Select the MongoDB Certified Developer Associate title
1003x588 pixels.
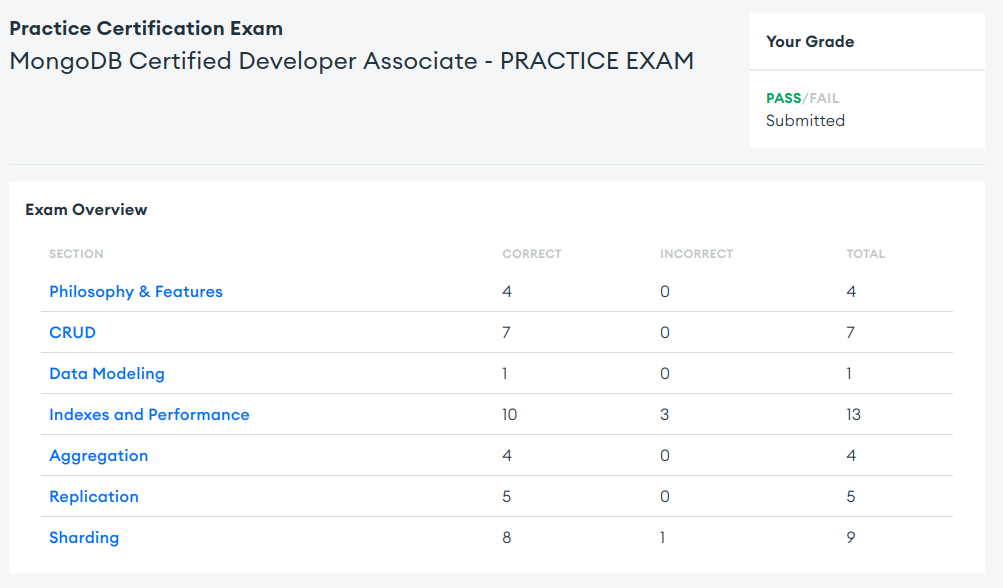pyautogui.click(x=350, y=60)
